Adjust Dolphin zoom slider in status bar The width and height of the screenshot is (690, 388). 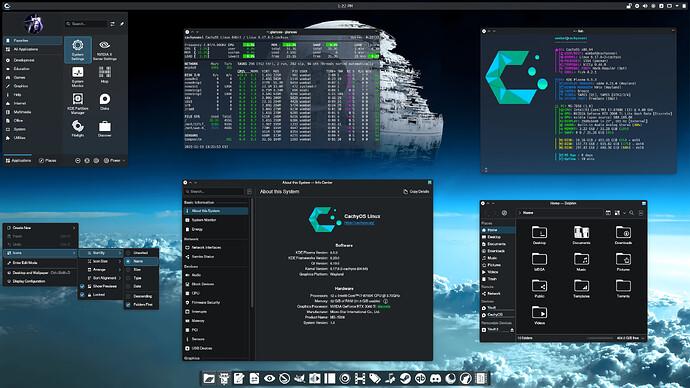(600, 338)
